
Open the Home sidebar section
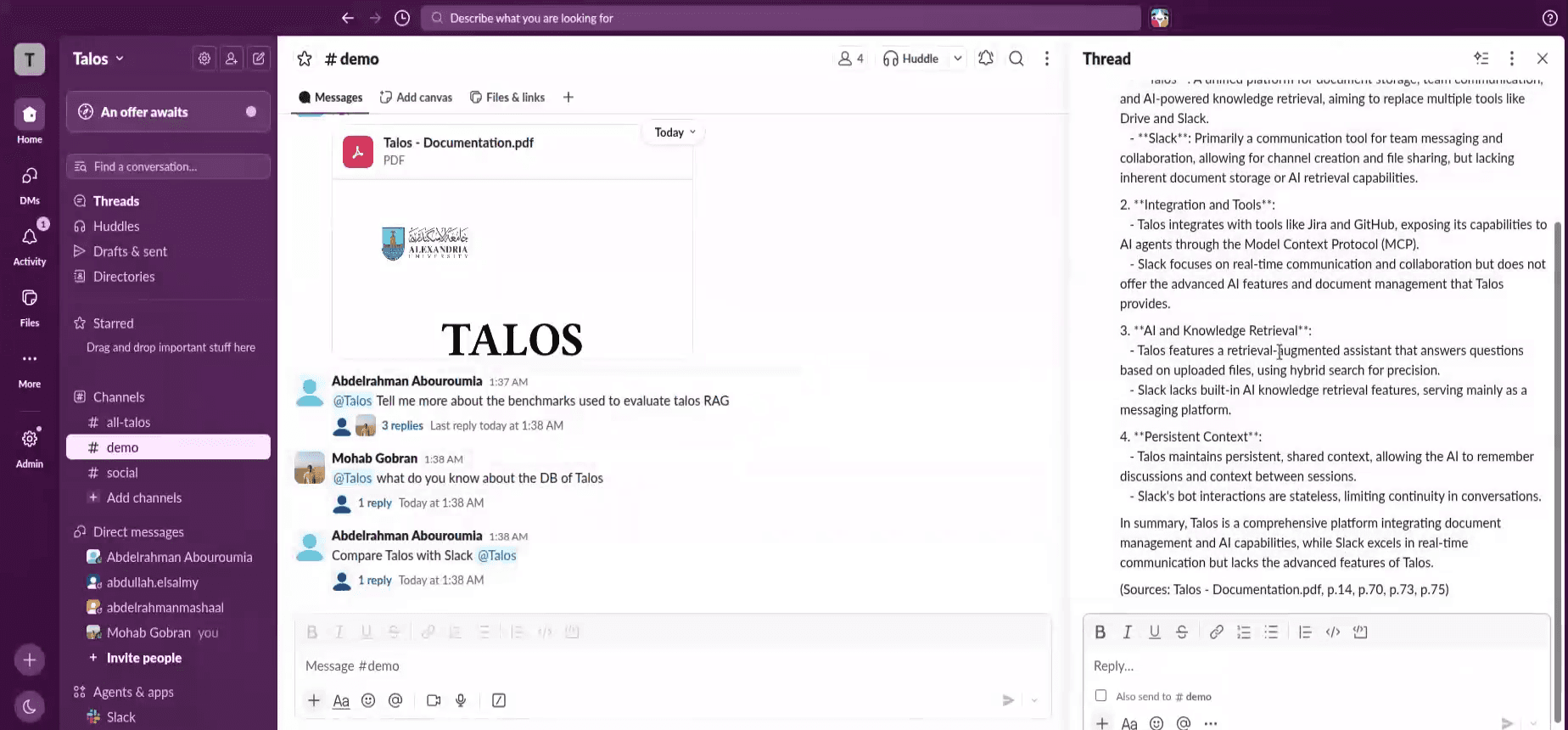pos(30,121)
